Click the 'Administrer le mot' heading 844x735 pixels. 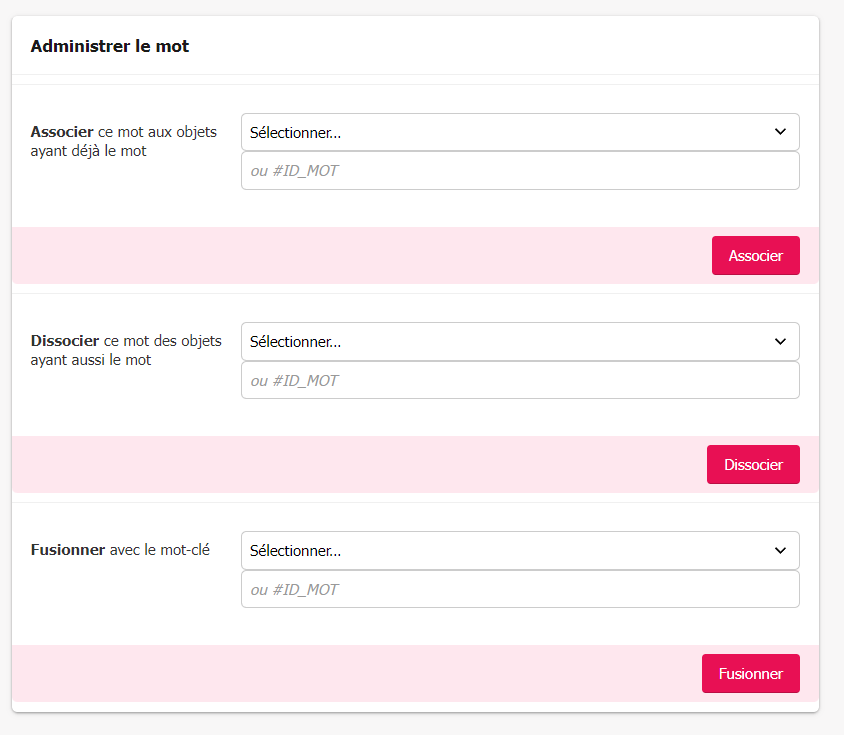[110, 46]
